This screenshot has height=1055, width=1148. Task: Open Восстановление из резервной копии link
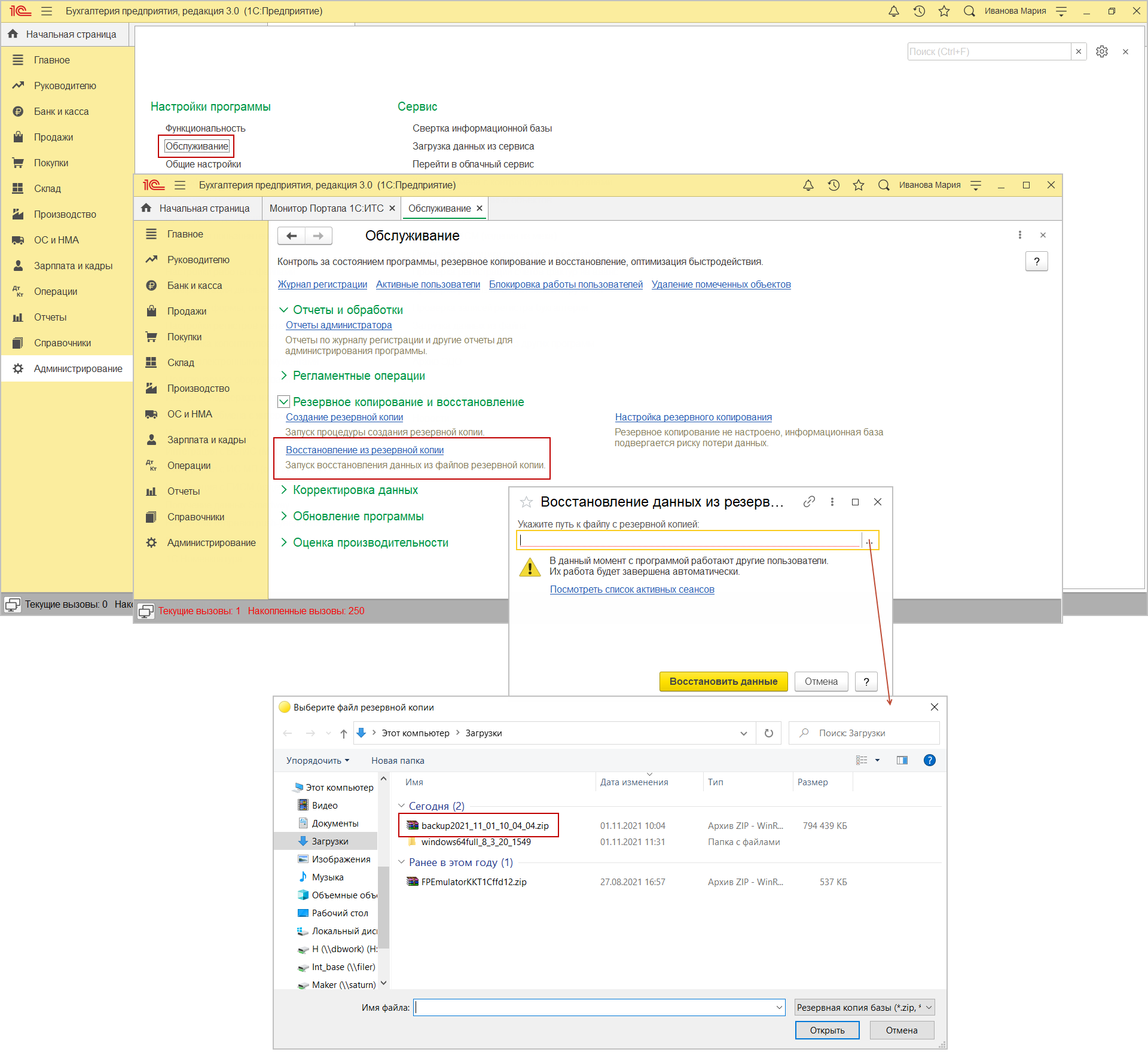coord(365,450)
